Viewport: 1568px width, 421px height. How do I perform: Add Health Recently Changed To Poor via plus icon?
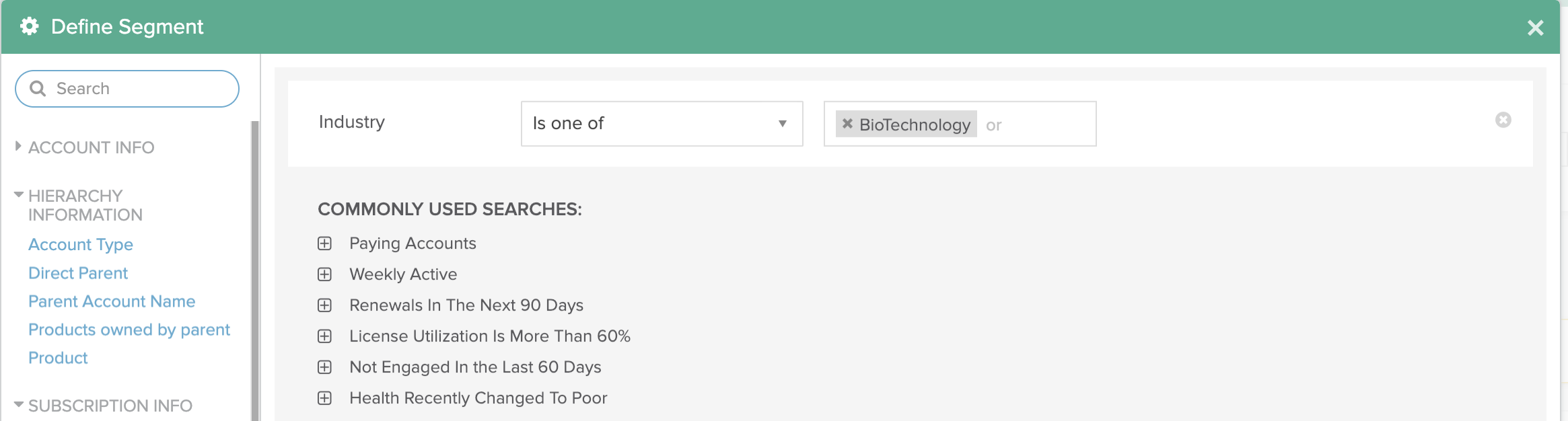click(x=324, y=398)
